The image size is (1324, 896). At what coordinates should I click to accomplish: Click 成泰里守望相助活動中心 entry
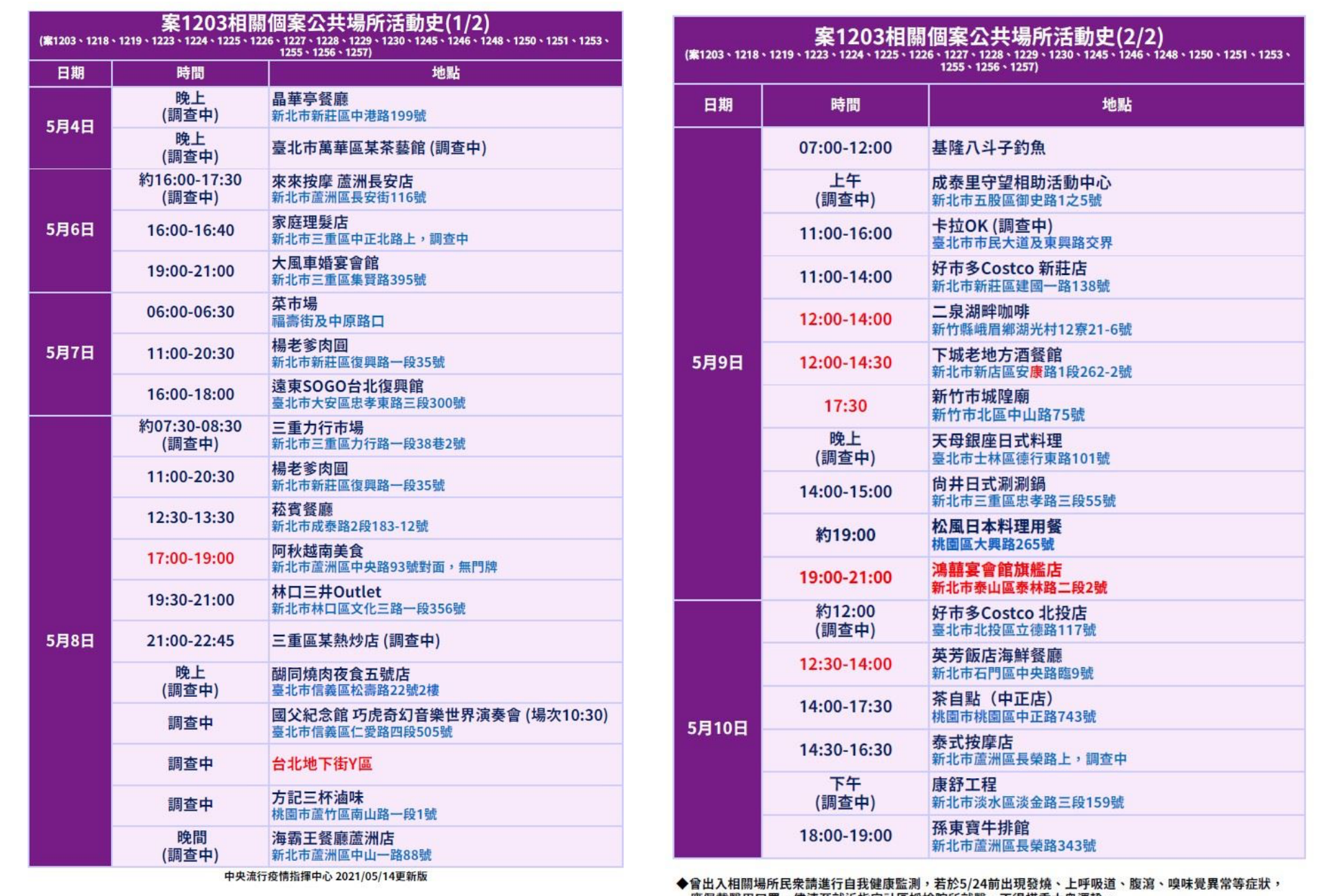[1021, 183]
